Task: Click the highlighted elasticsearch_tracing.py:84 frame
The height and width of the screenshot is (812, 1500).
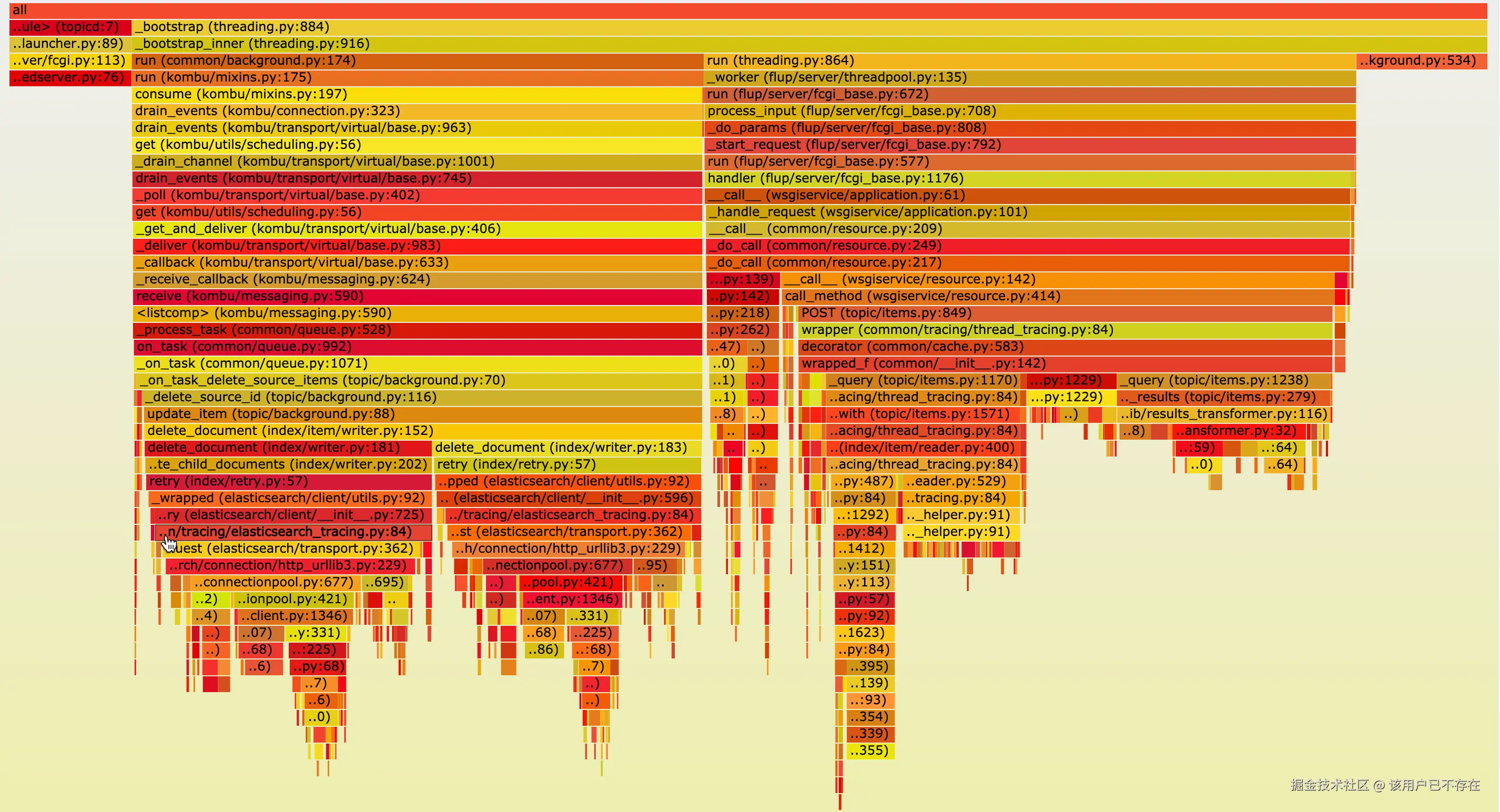Action: point(294,532)
